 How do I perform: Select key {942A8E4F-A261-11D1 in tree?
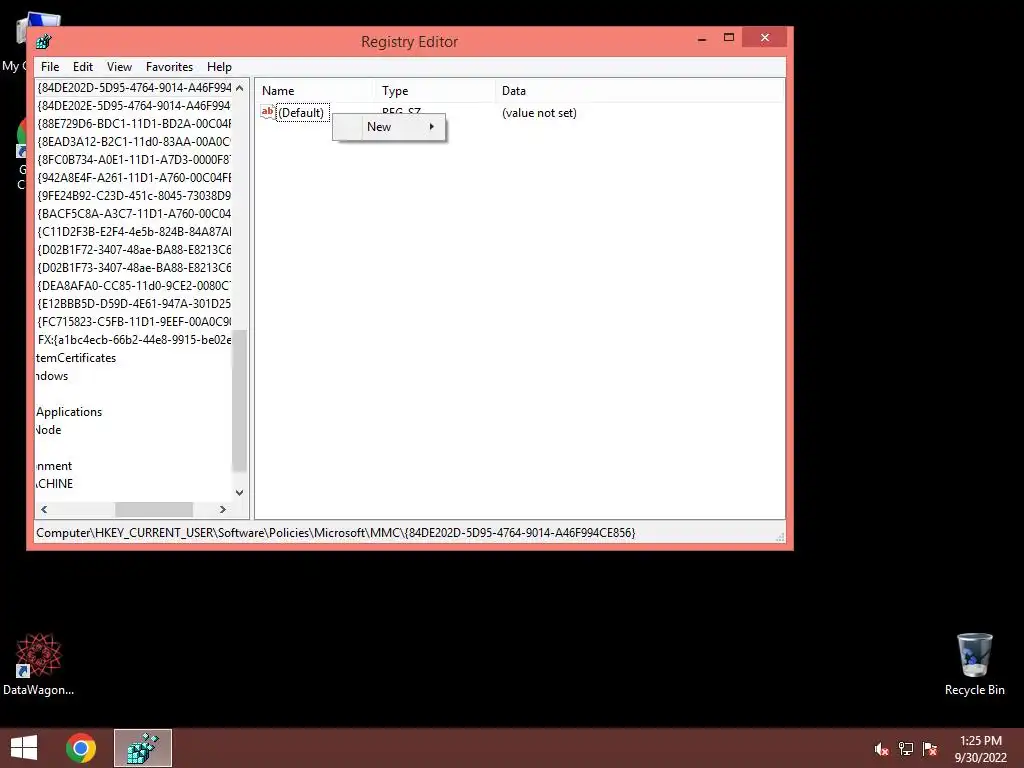134,178
